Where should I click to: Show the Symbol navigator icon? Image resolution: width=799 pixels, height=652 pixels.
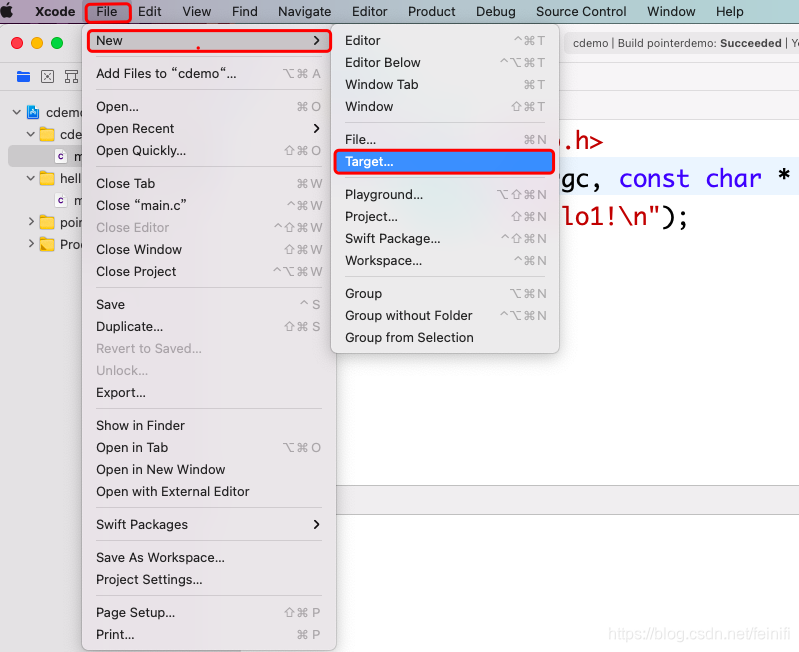coord(71,77)
